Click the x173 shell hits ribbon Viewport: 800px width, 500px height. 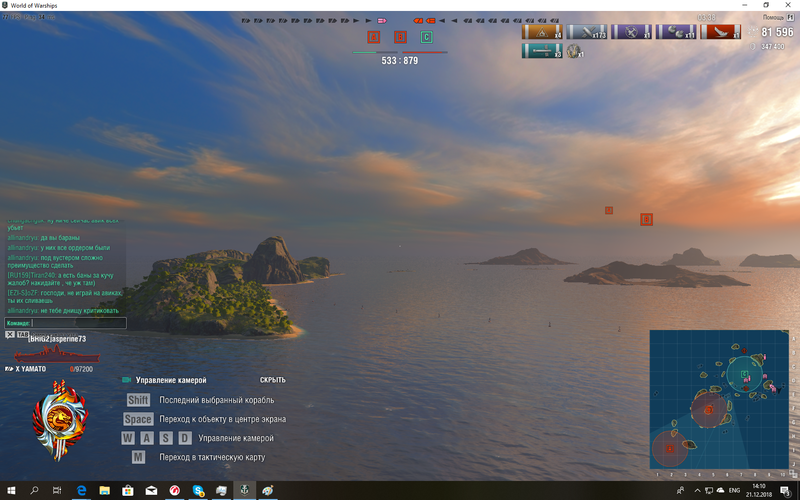588,32
